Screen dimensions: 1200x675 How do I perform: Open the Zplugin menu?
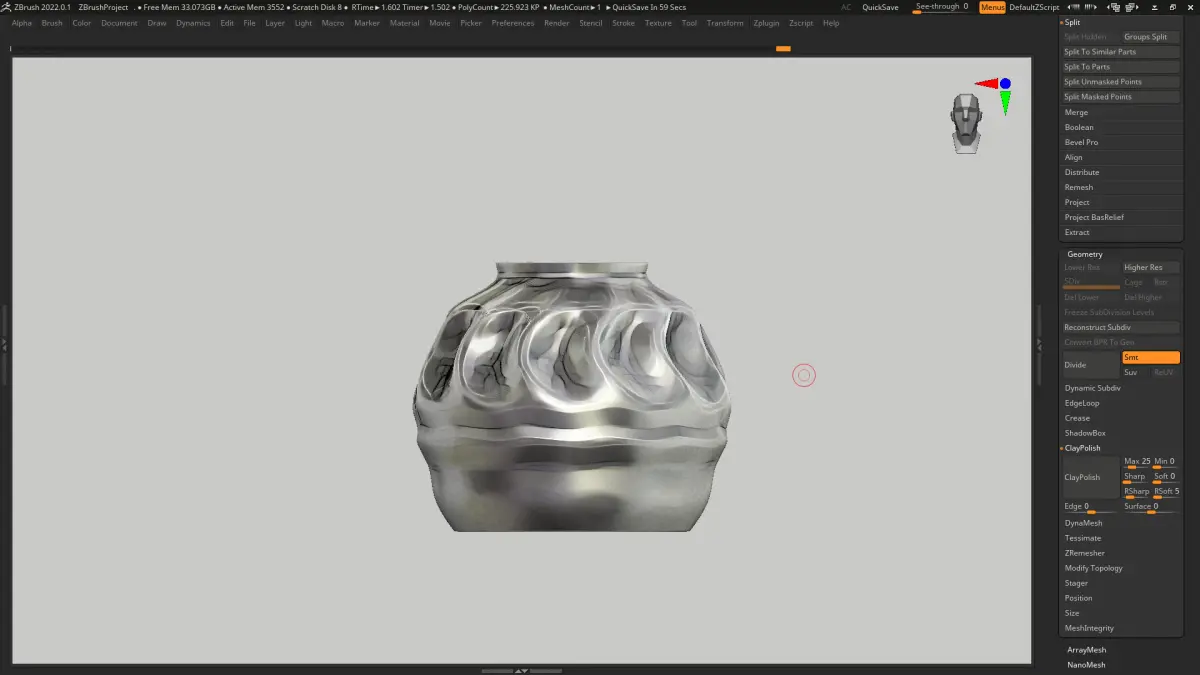766,23
